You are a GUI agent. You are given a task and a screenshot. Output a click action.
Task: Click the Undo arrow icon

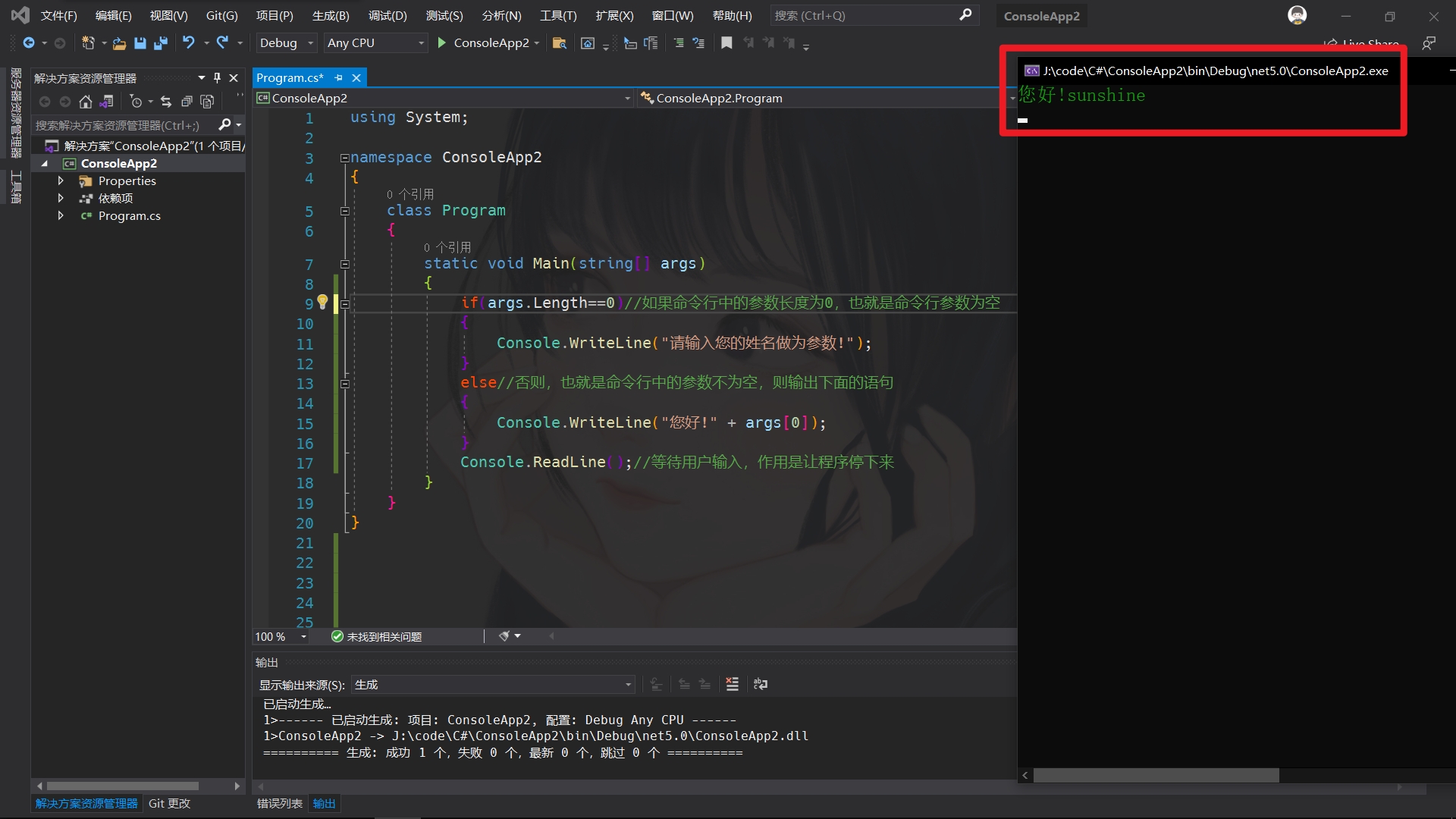pyautogui.click(x=189, y=43)
